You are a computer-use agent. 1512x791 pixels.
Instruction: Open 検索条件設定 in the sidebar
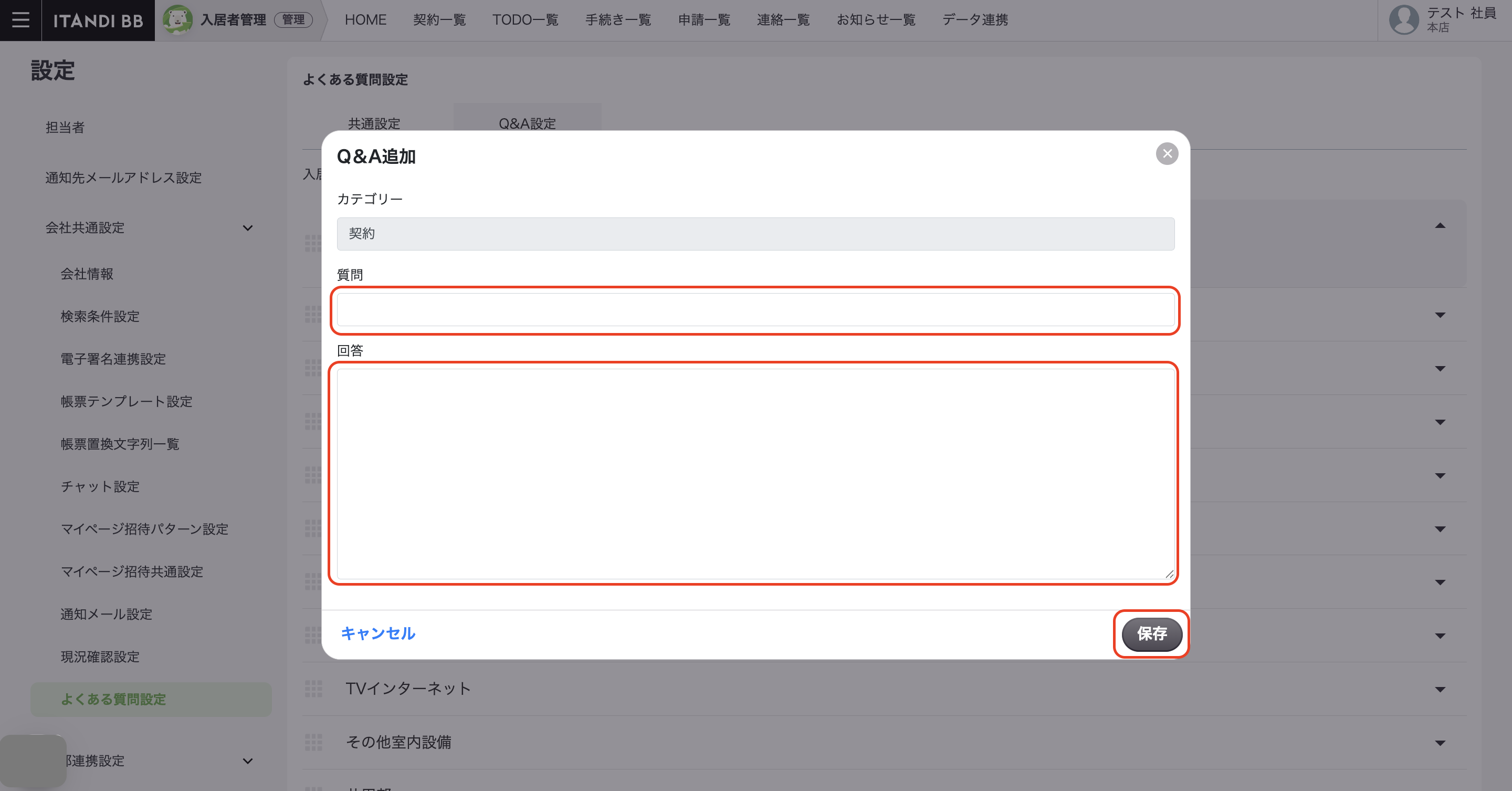[x=100, y=317]
